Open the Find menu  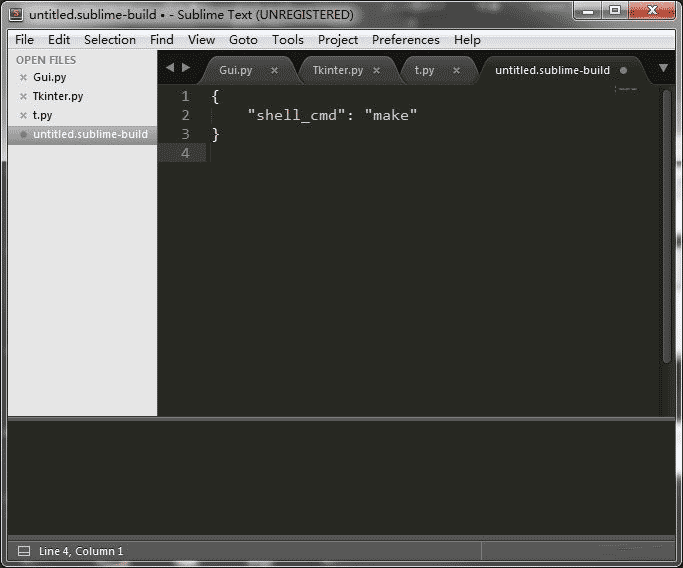tap(162, 40)
